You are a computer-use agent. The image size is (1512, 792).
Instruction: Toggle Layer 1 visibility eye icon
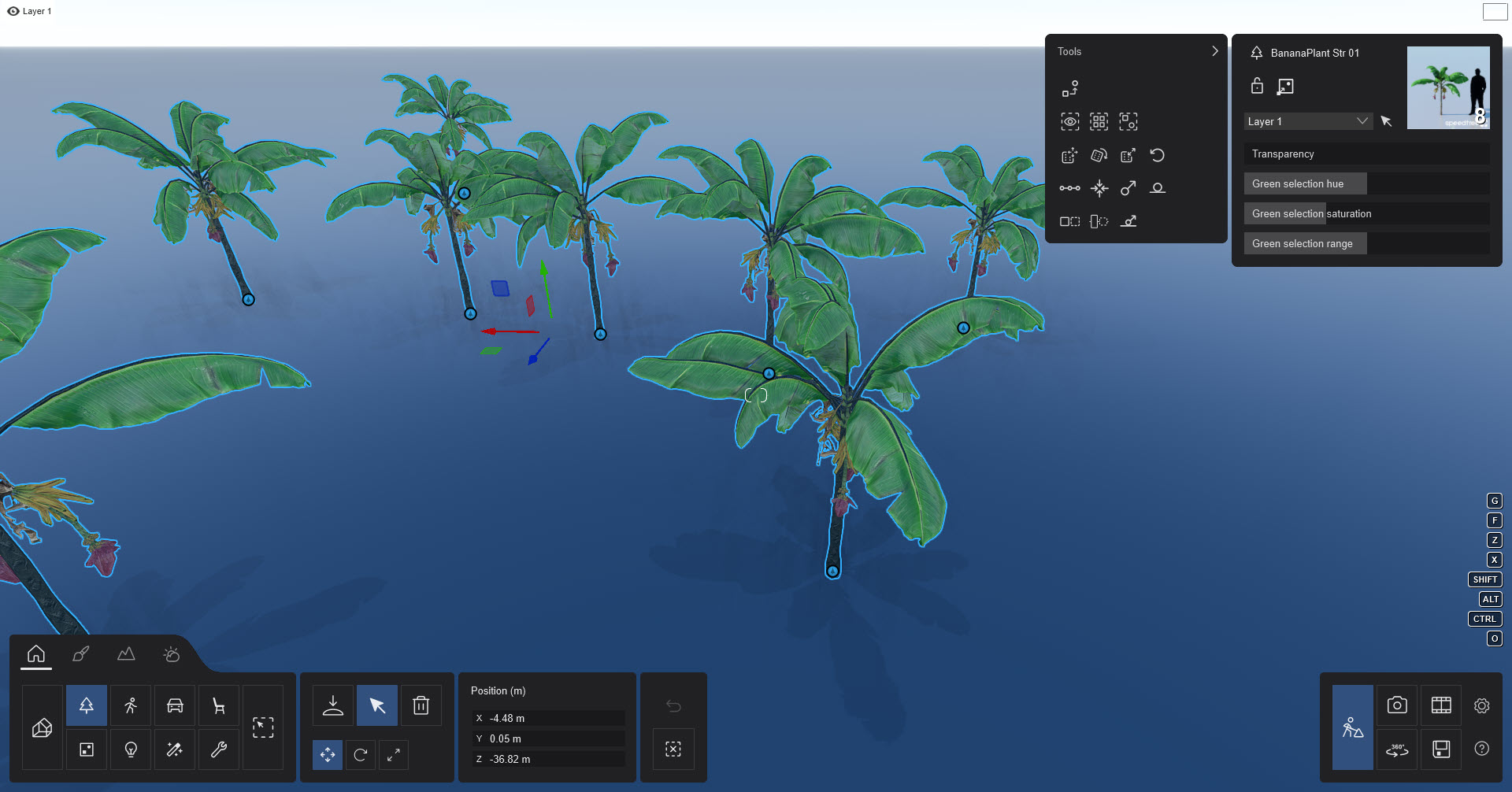13,11
